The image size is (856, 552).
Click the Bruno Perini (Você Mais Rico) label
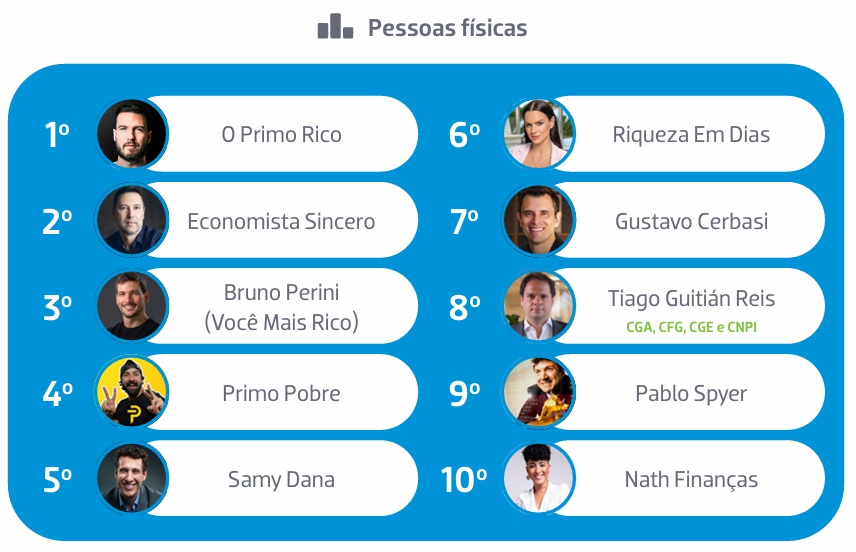tap(281, 307)
